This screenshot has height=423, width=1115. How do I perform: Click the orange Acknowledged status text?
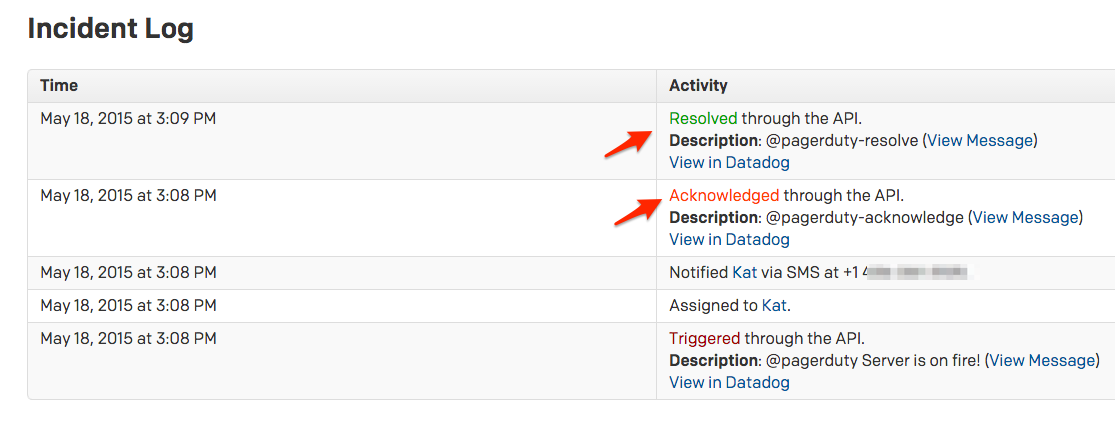click(x=724, y=195)
